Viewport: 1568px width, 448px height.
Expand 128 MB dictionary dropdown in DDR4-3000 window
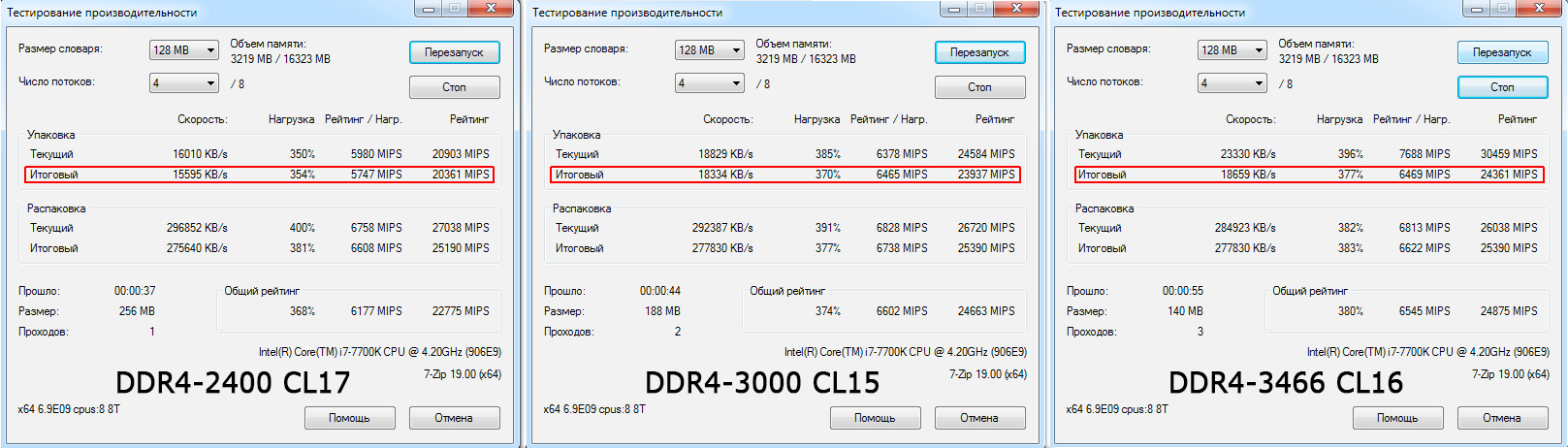(x=710, y=50)
